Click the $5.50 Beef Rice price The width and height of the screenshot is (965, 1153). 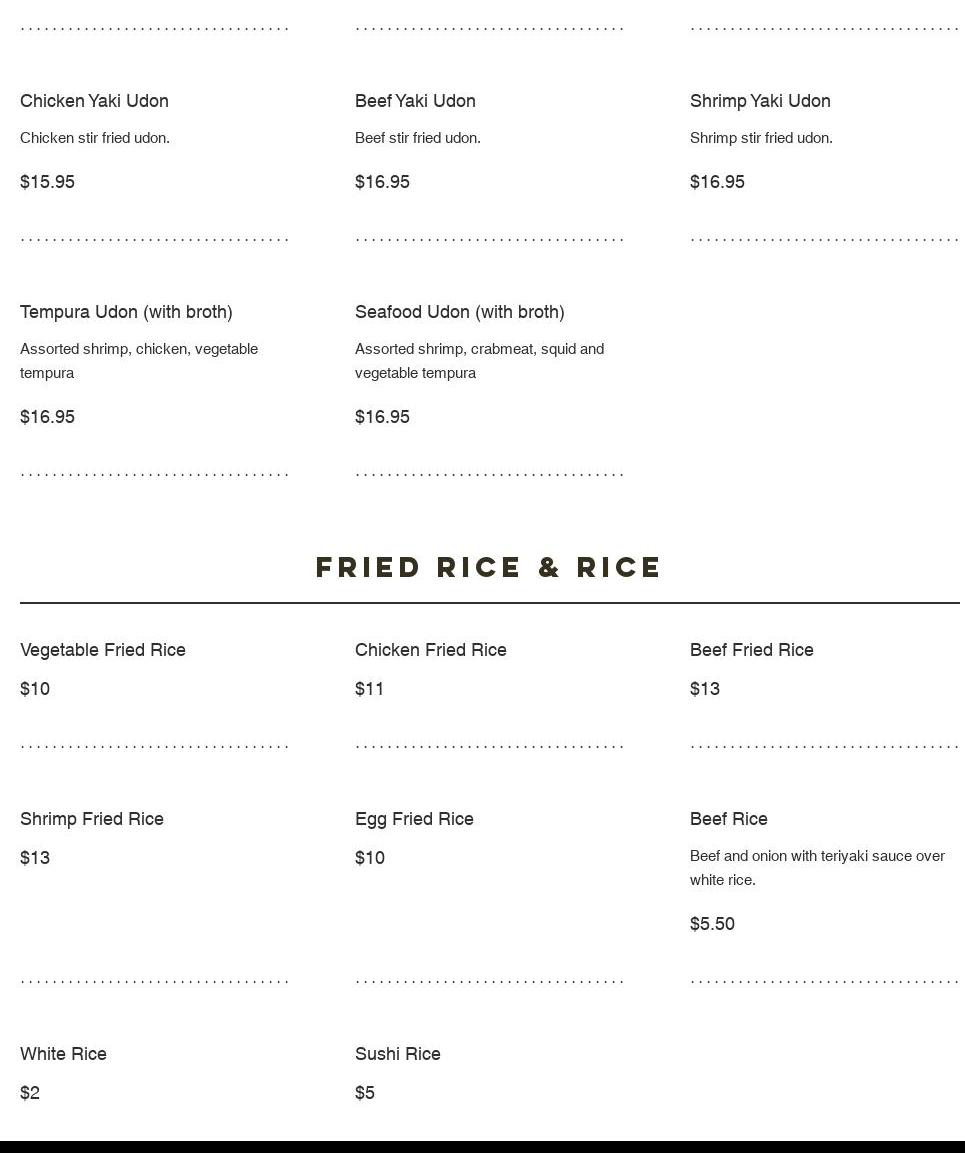pyautogui.click(x=712, y=924)
